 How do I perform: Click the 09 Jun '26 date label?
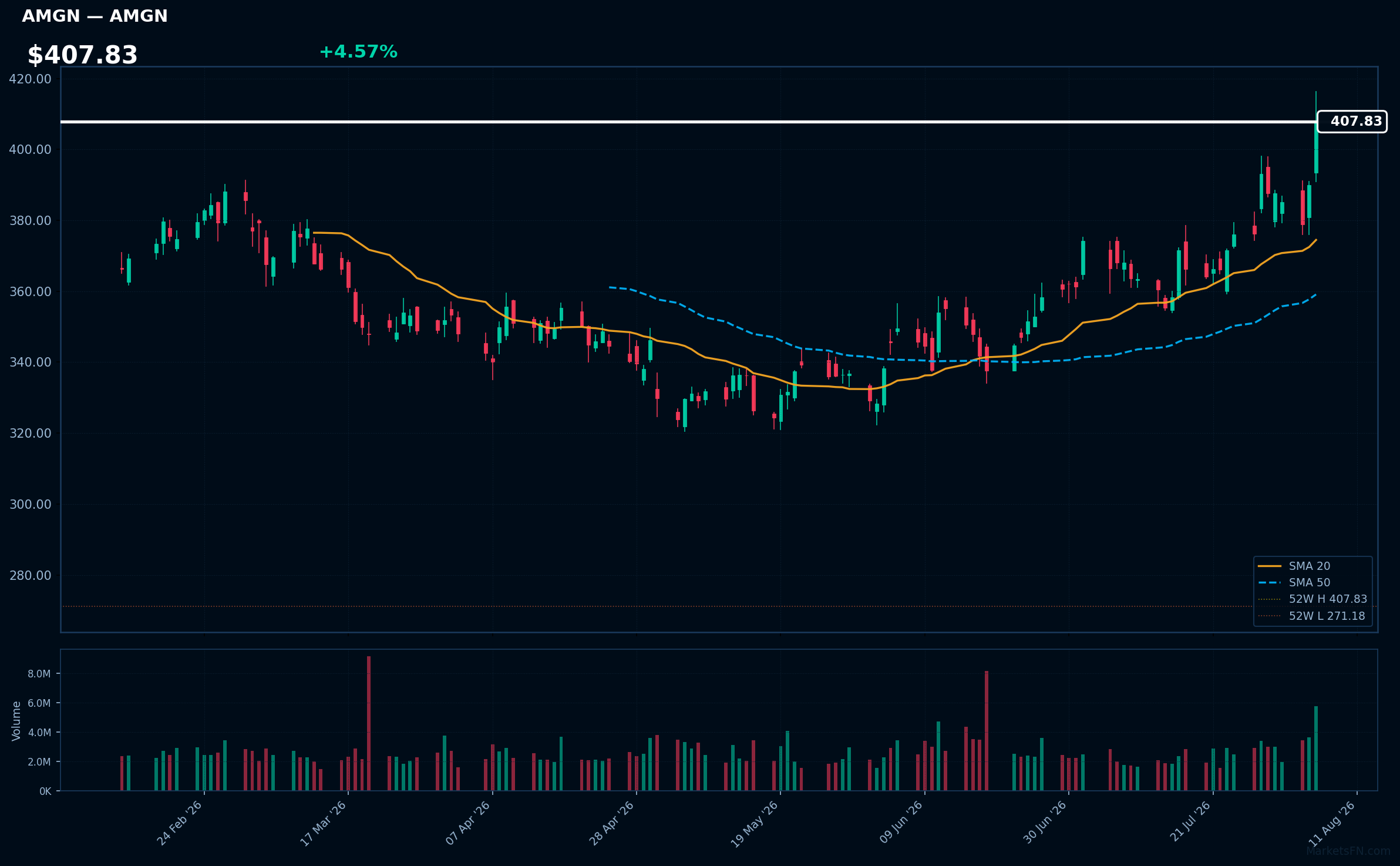tap(901, 822)
